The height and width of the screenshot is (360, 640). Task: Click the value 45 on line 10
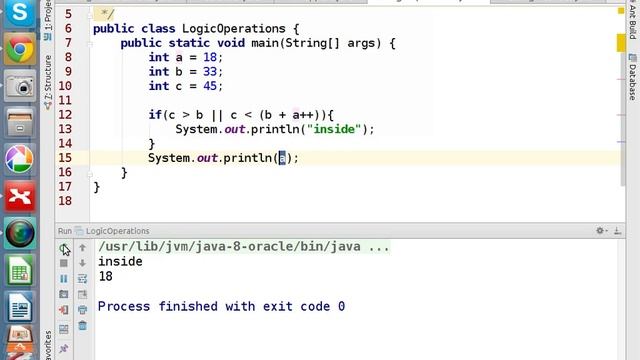[x=210, y=86]
